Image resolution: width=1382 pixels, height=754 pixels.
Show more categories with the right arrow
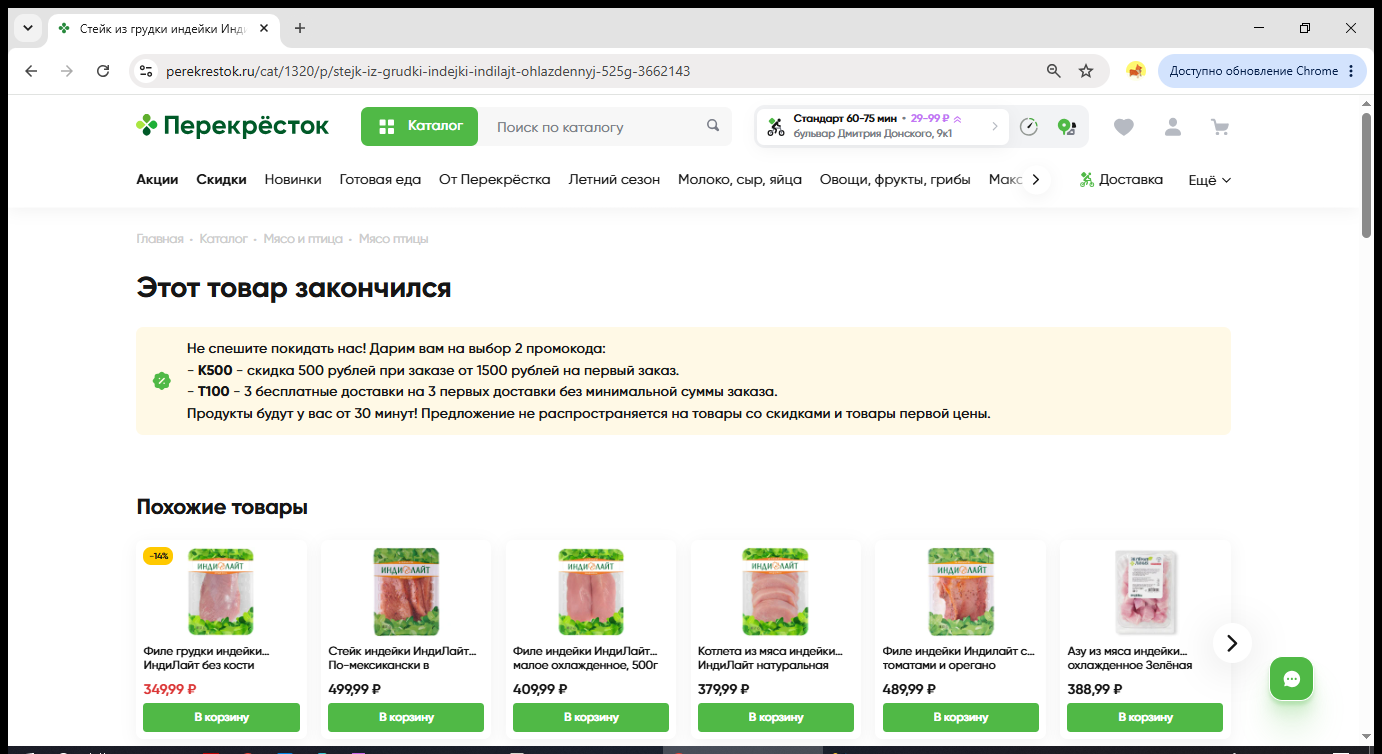click(x=1036, y=180)
